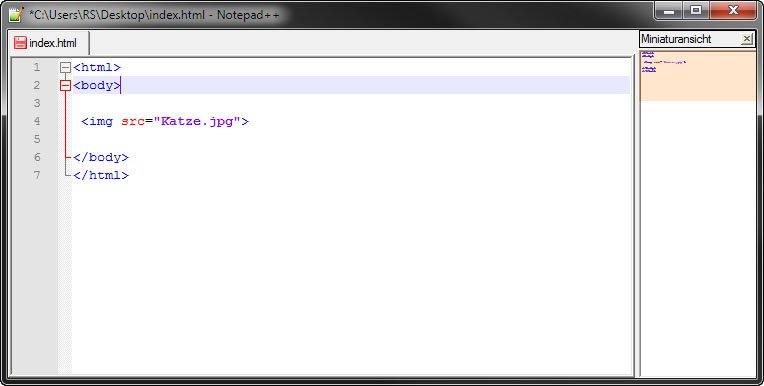Click the document map thumbnail preview
Viewport: 764px width, 386px height.
pos(698,76)
